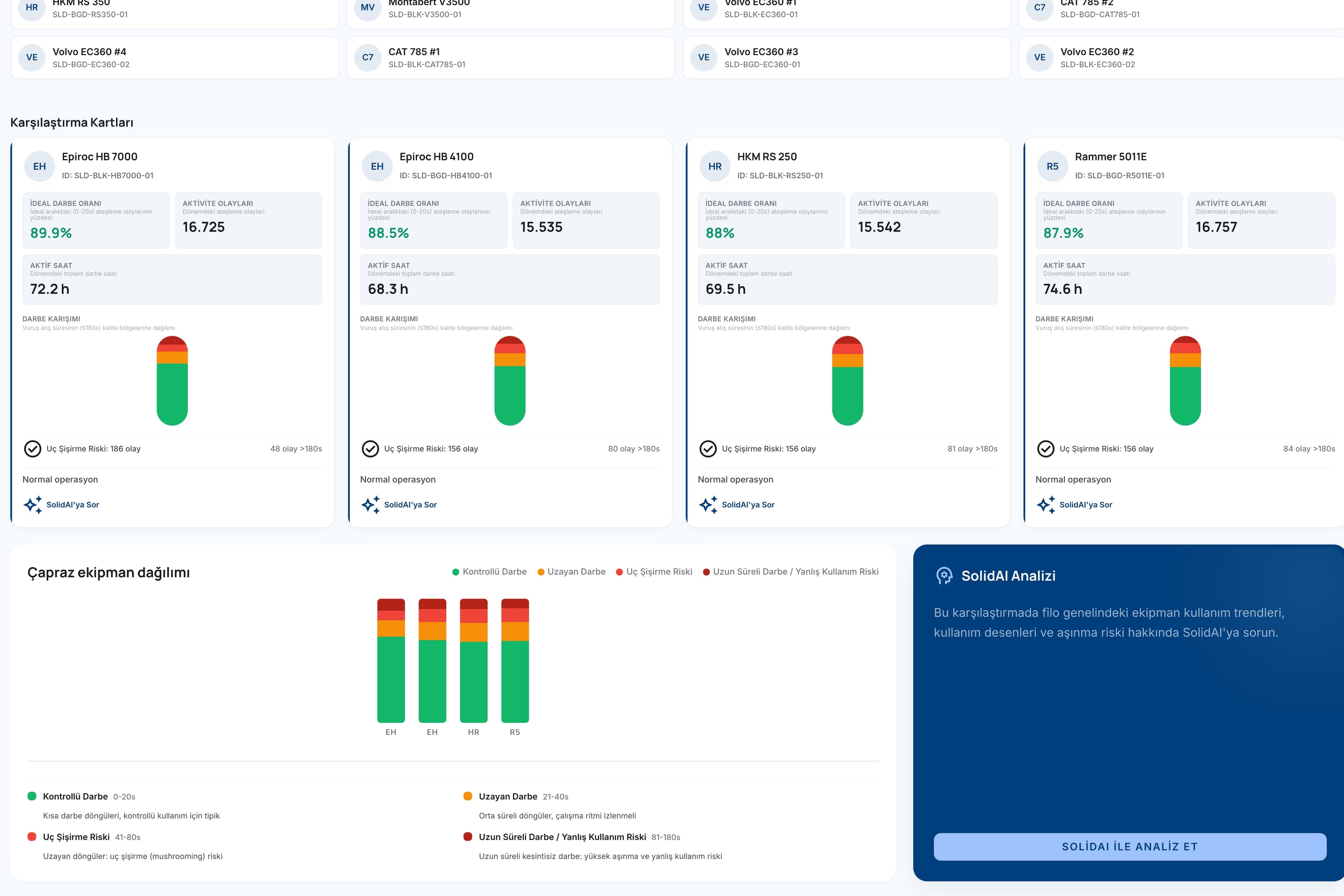Click red Uç Şişirme Riski 41-80s legend dot
The height and width of the screenshot is (896, 1344).
coord(32,837)
